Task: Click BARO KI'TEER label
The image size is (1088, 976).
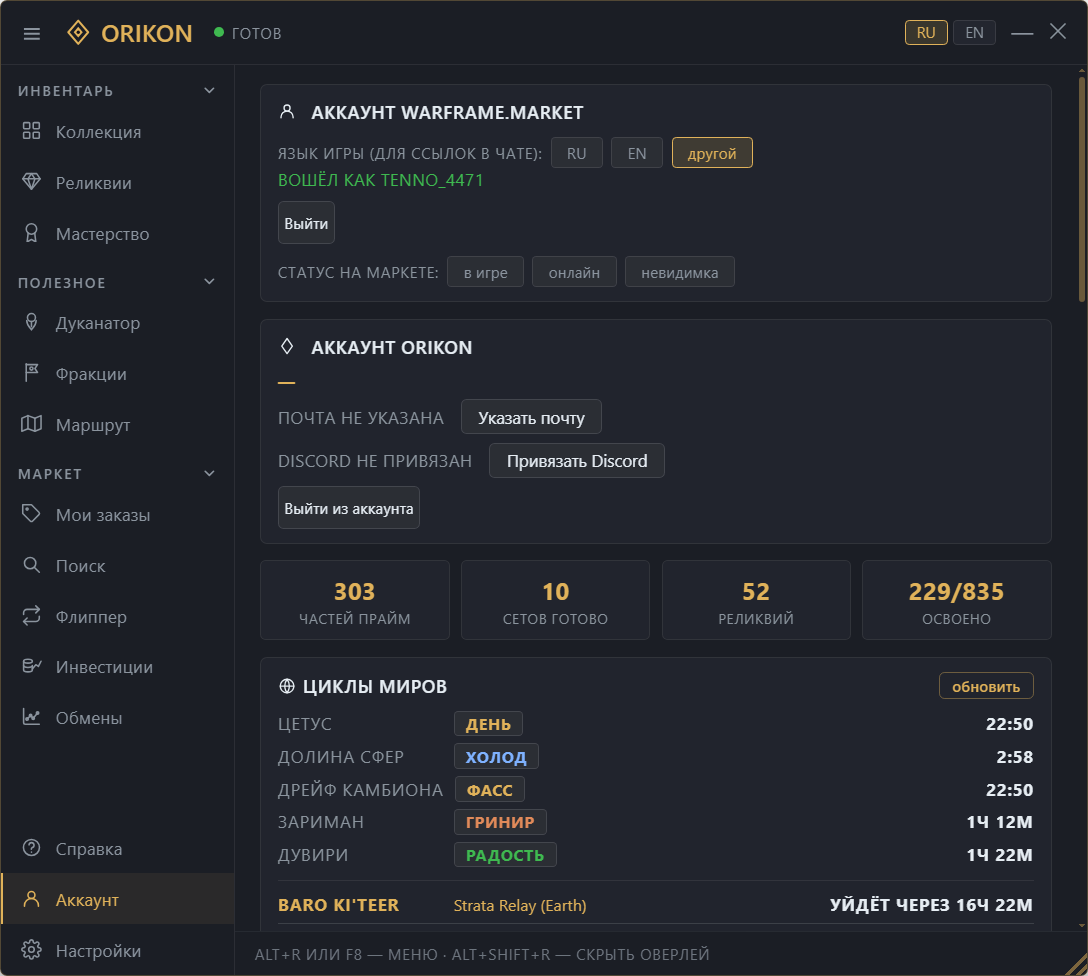Action: (x=339, y=905)
